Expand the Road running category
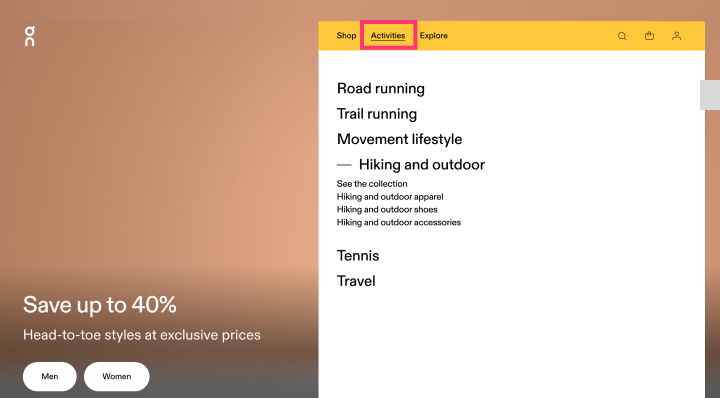Screen dimensions: 720x398 [381, 88]
